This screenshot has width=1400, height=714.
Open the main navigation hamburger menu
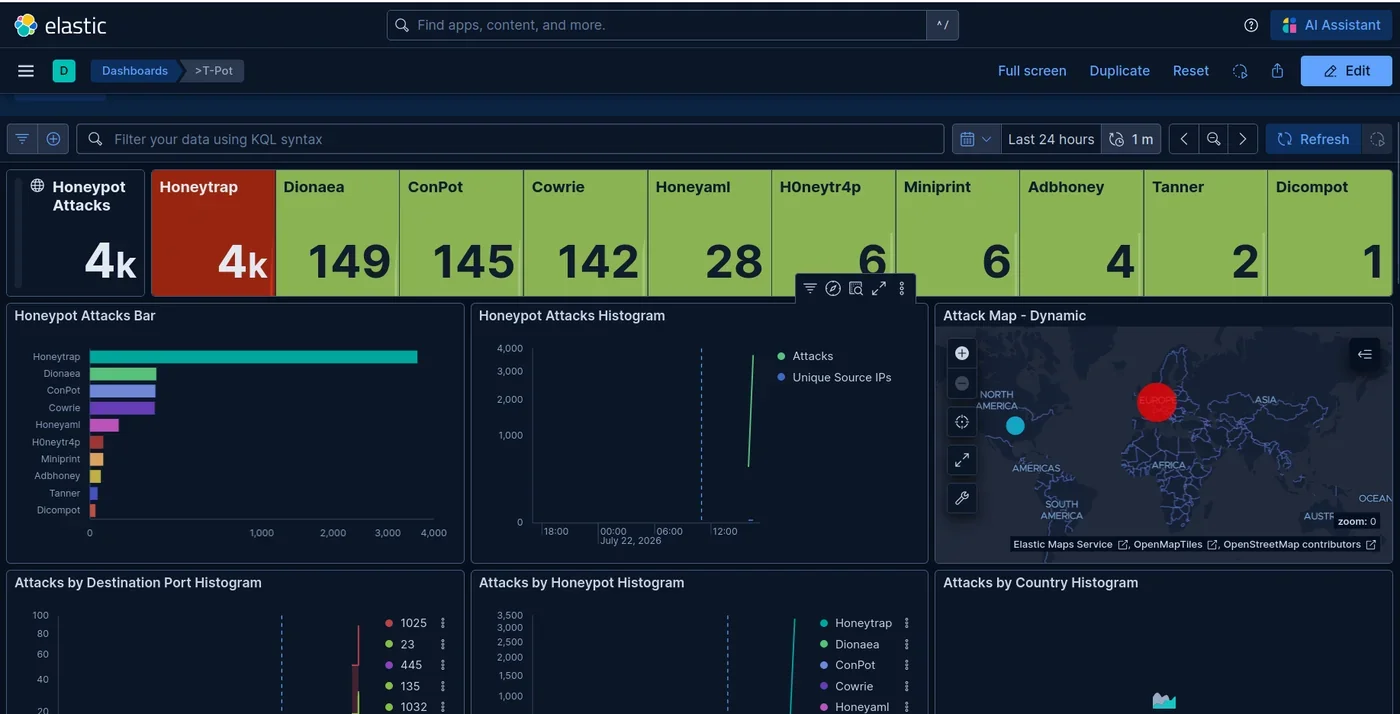[26, 71]
